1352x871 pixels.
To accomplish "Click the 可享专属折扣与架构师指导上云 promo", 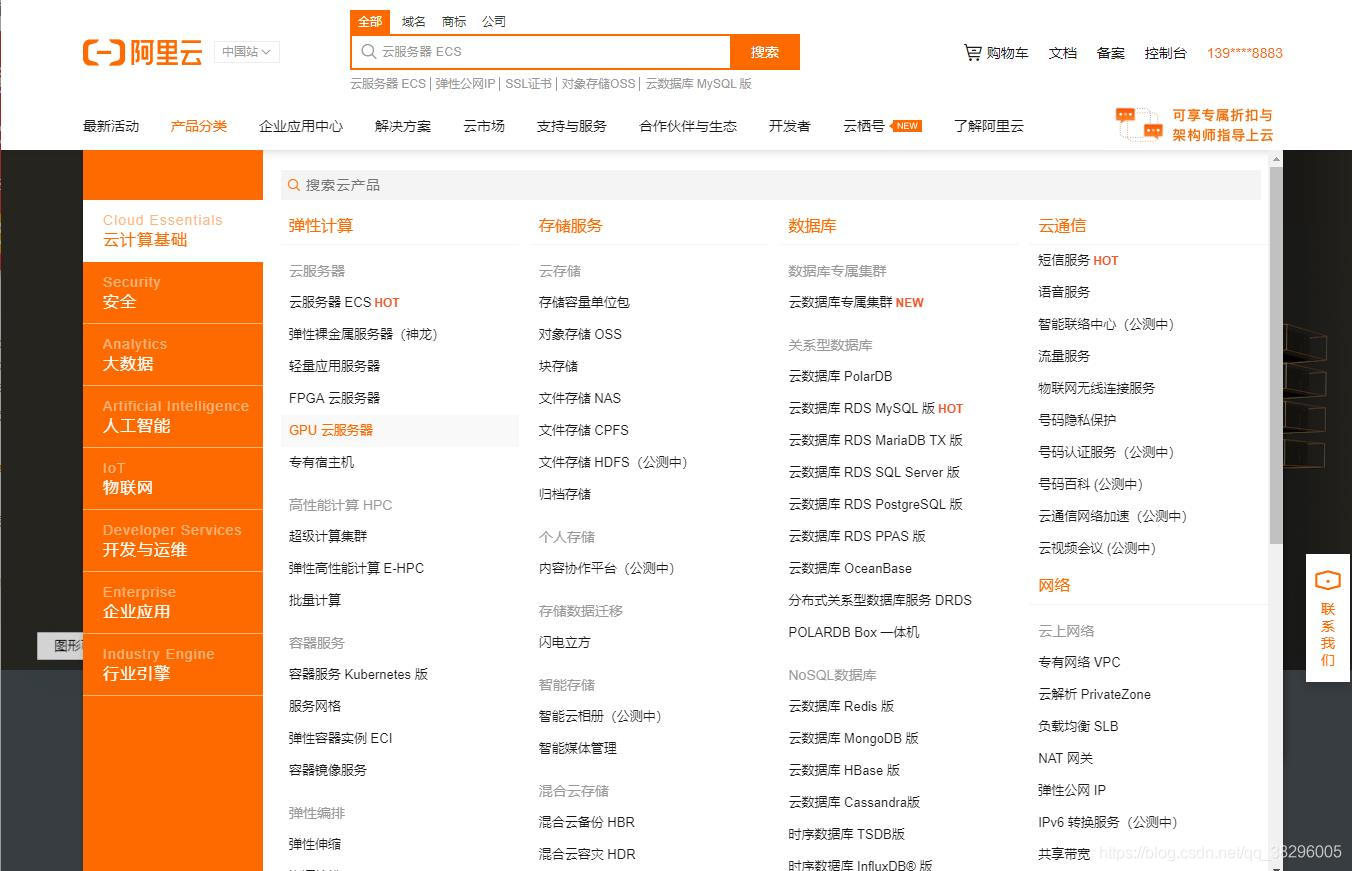I will 1223,125.
